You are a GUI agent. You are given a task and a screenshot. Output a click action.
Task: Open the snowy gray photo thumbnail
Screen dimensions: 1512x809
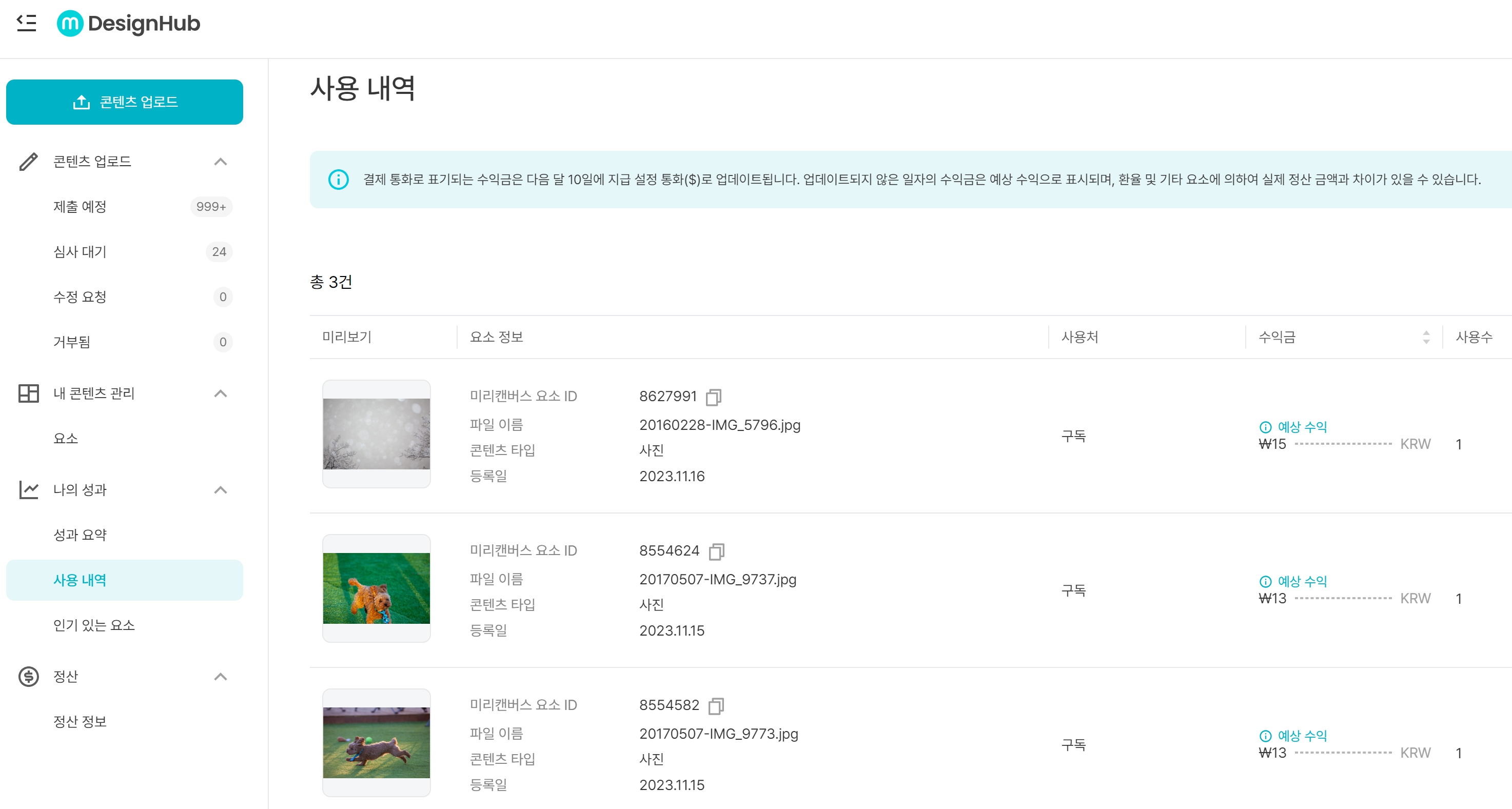tap(376, 434)
